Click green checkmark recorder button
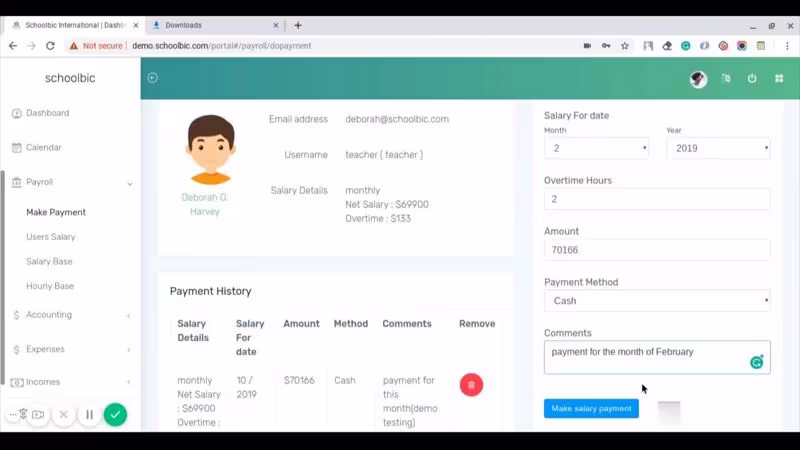 click(x=115, y=415)
